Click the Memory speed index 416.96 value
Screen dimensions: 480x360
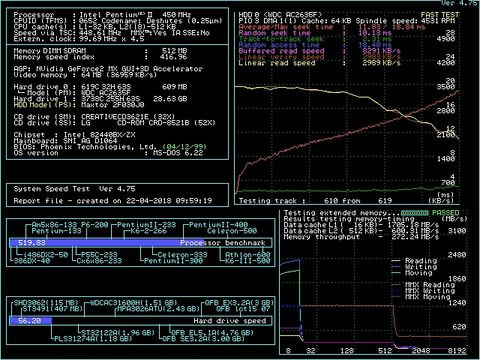(173, 57)
